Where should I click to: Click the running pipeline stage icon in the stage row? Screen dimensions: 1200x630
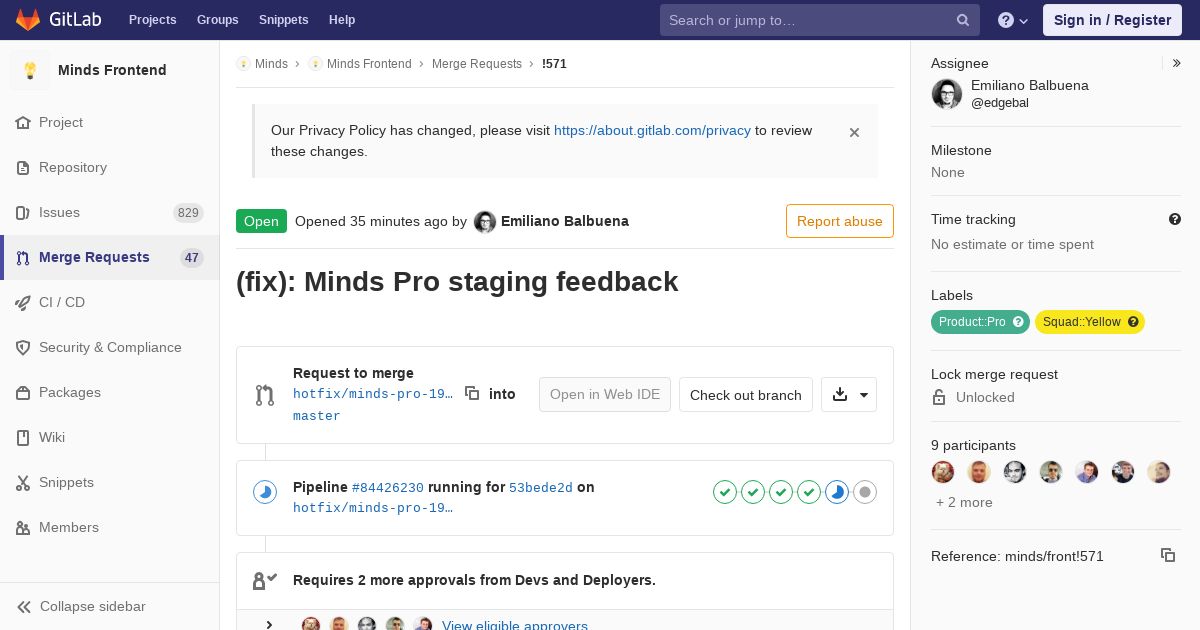837,492
